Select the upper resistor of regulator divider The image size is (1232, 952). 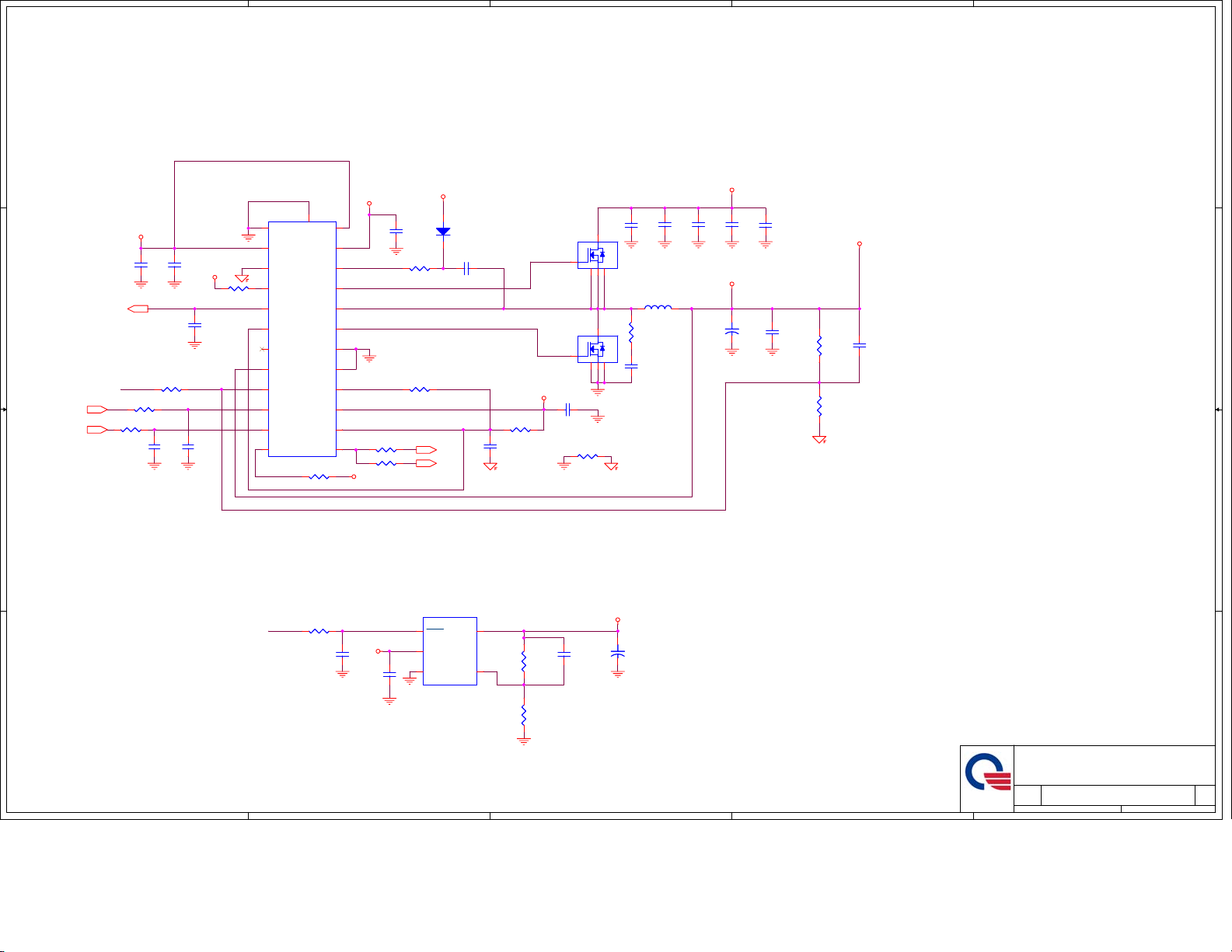click(524, 662)
